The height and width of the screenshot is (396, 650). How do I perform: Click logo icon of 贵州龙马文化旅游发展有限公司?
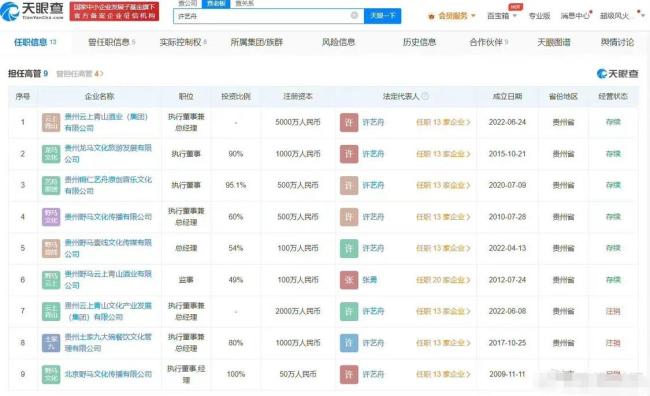point(51,154)
